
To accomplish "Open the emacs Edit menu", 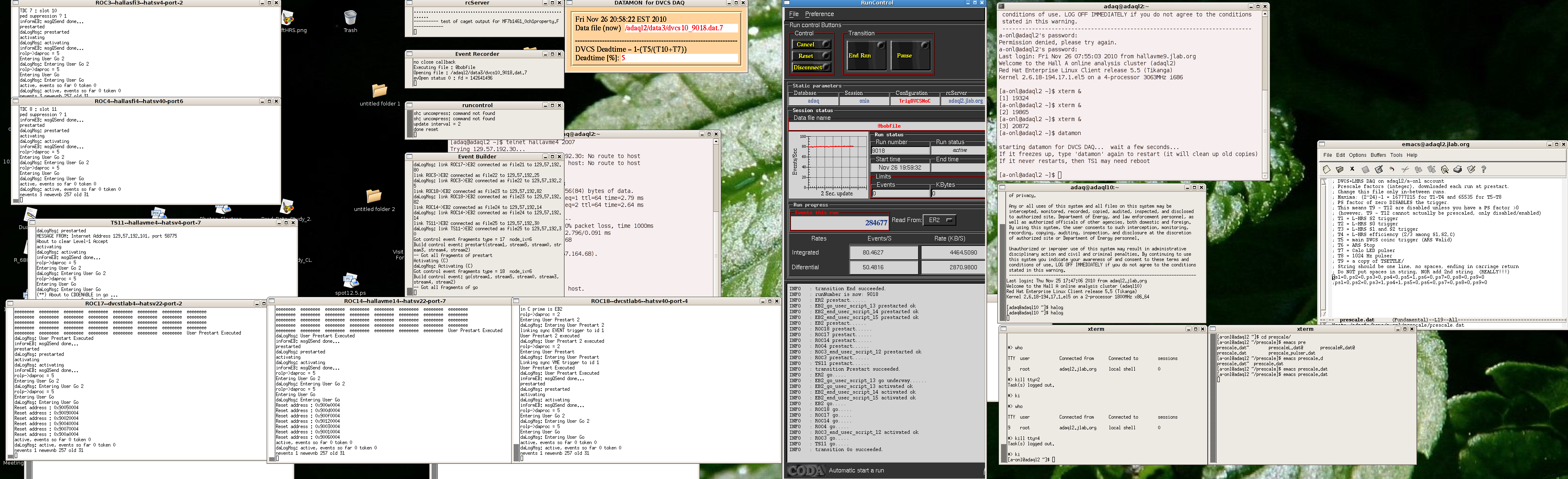I will coord(1340,155).
